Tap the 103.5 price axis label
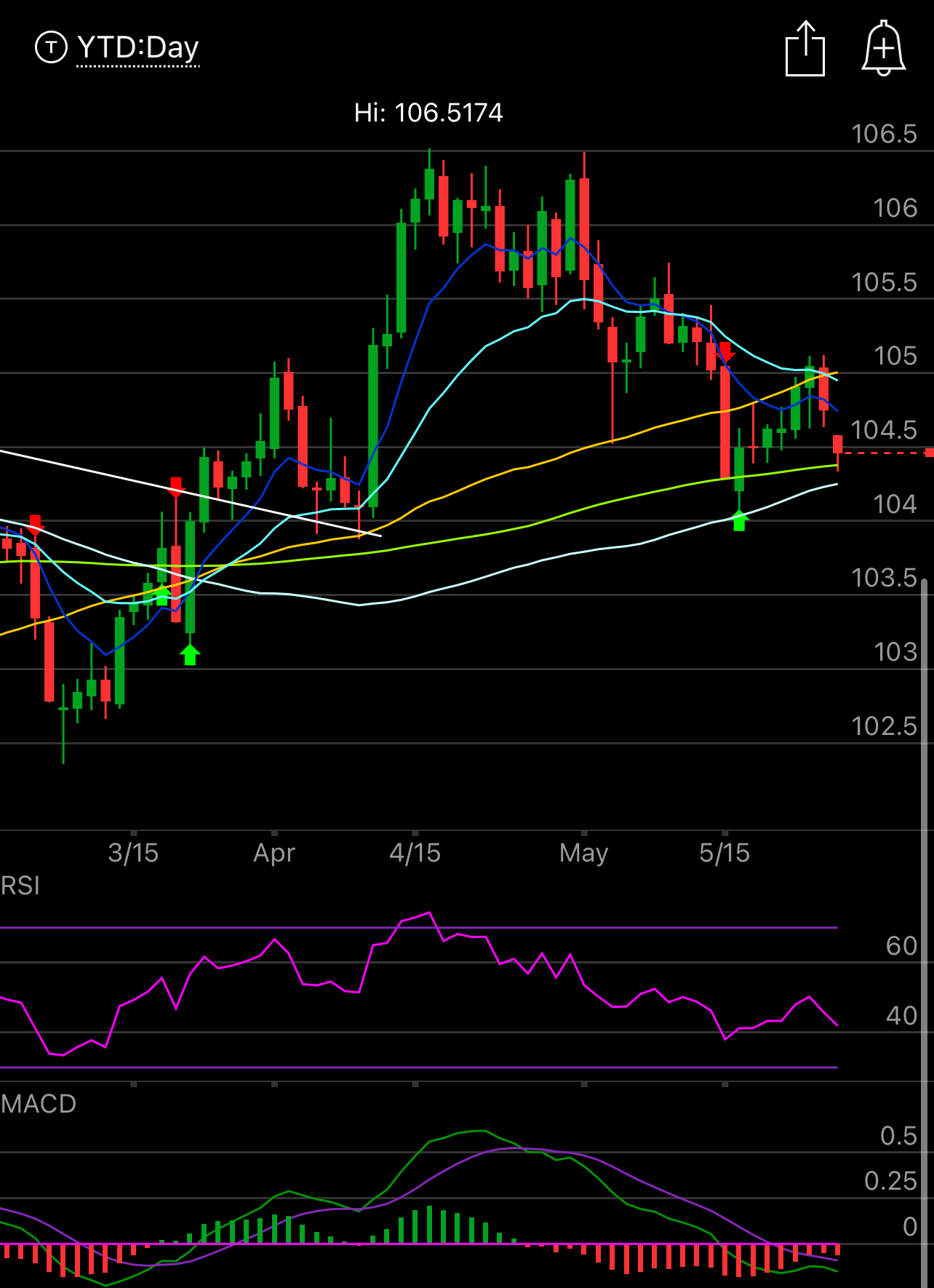This screenshot has height=1288, width=934. coord(884,578)
